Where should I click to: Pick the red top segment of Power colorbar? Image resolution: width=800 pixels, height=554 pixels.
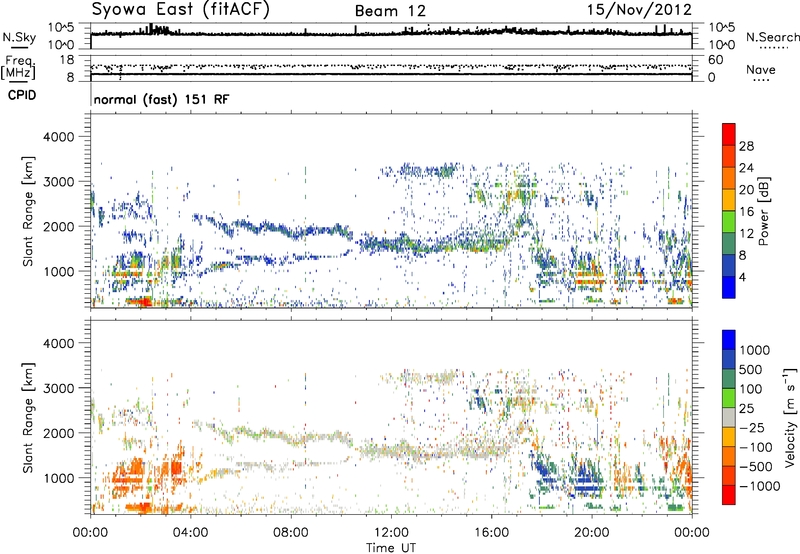(729, 135)
